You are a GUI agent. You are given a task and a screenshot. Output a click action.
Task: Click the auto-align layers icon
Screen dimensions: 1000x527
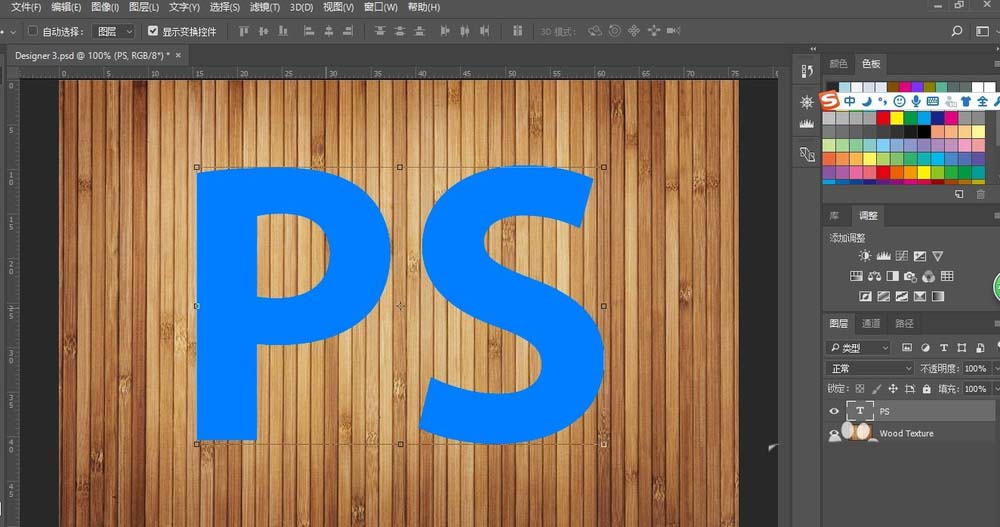(517, 31)
